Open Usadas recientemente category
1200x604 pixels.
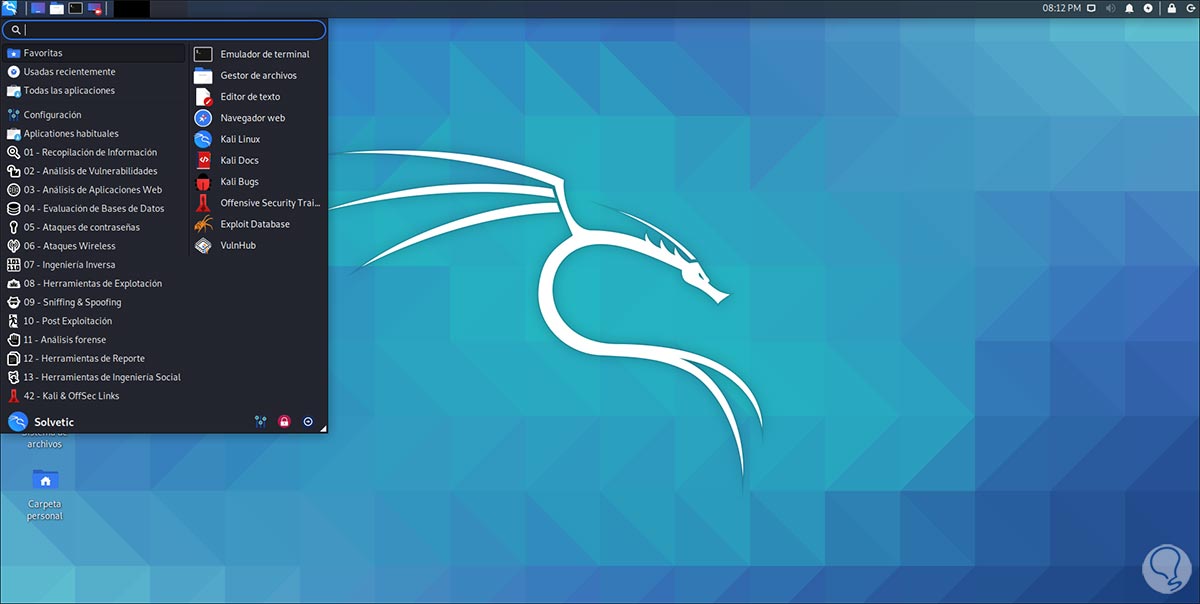(95, 72)
